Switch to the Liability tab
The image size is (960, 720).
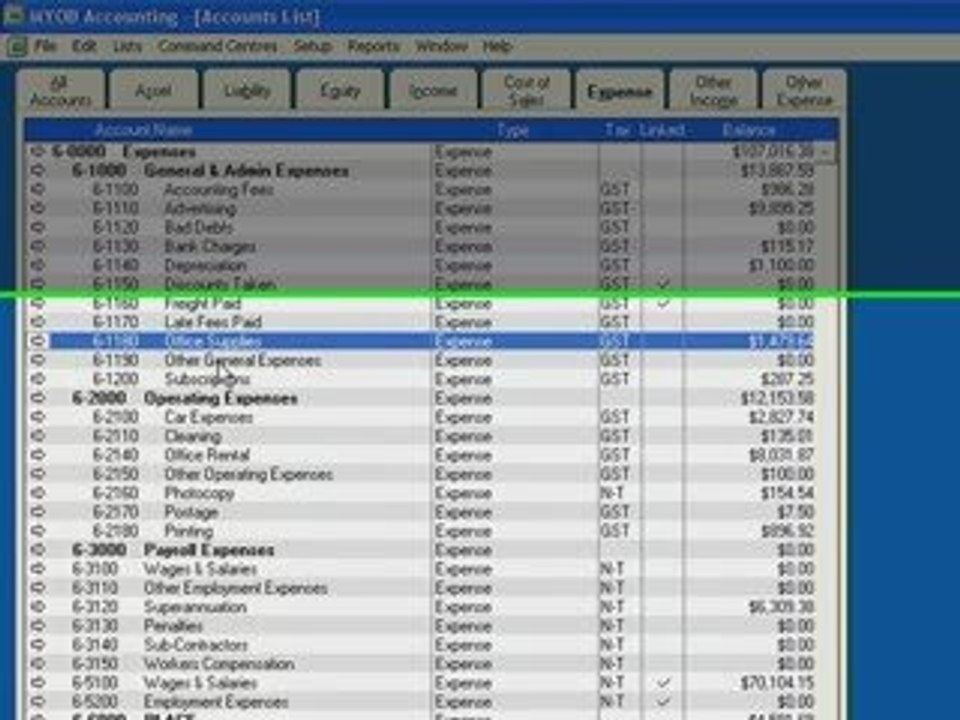(x=247, y=91)
